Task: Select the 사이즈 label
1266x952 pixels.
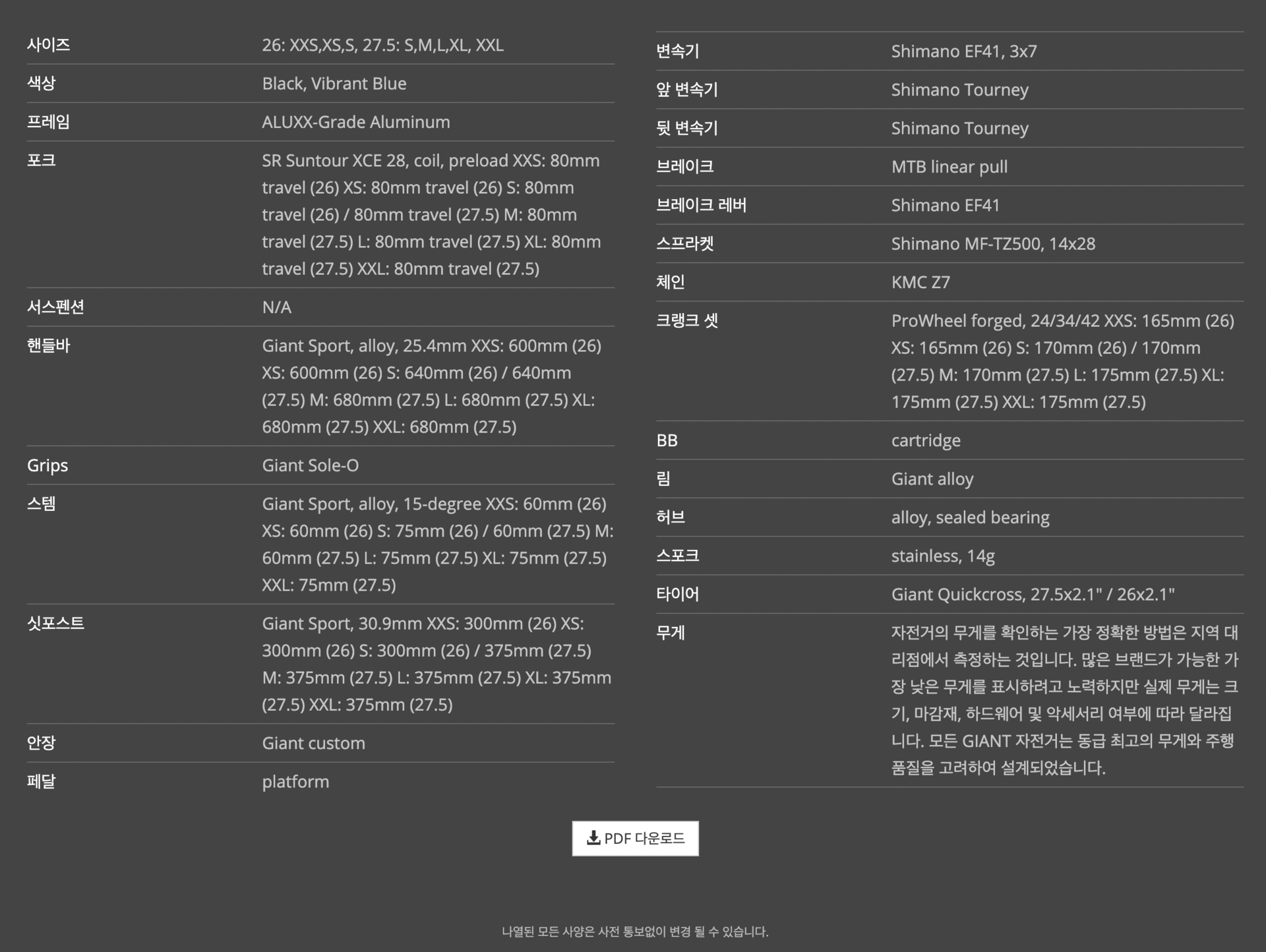Action: tap(48, 45)
